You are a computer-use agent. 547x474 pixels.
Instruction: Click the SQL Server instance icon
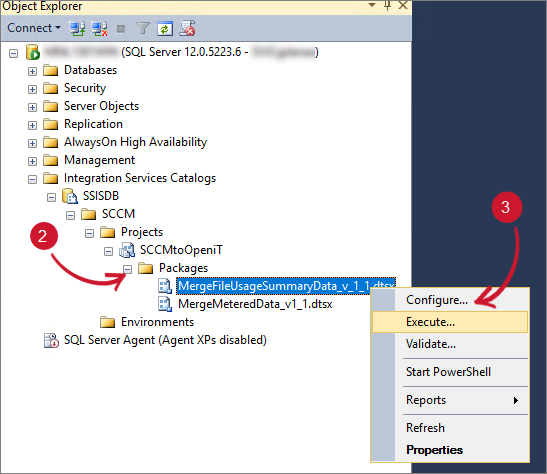[33, 52]
